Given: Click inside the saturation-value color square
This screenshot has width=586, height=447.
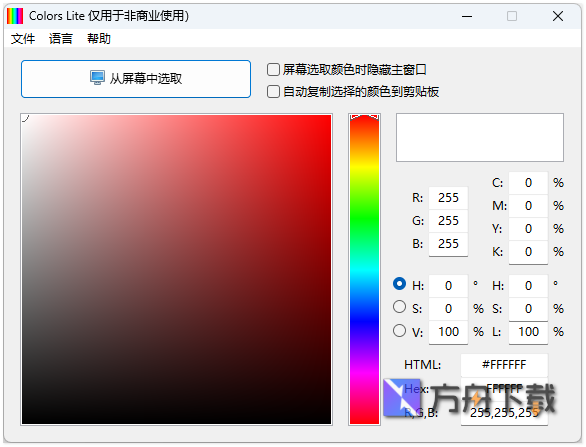Looking at the screenshot, I should coord(176,269).
